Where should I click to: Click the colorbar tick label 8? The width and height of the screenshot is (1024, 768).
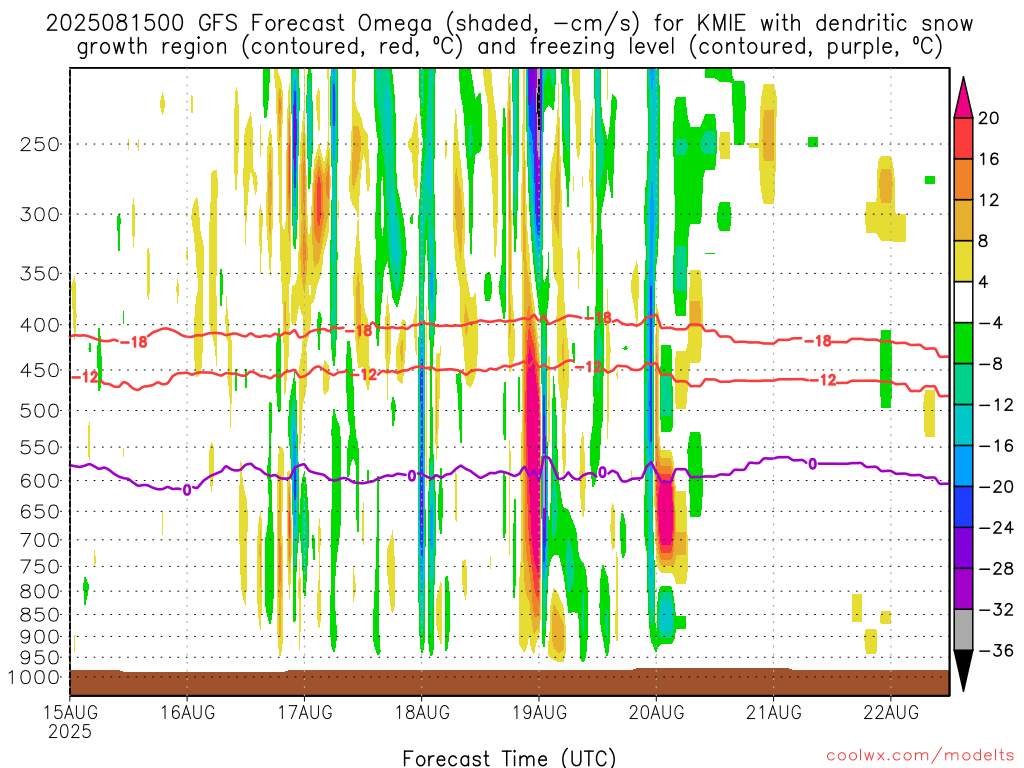[x=984, y=242]
